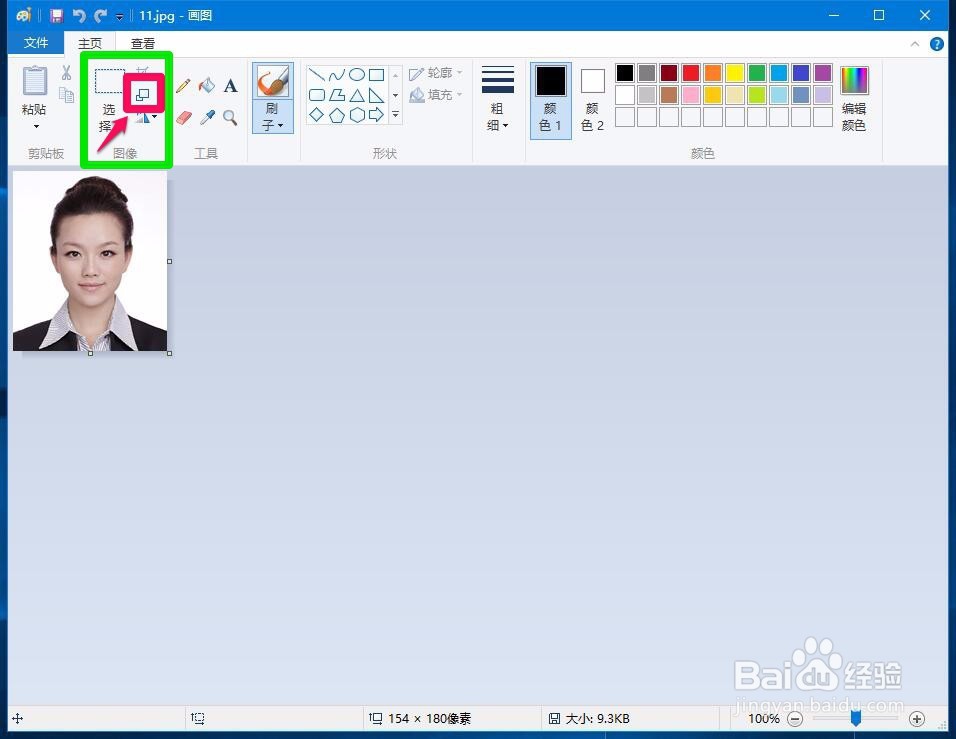Choose the Polygon shape
The height and width of the screenshot is (739, 956).
coord(337,95)
